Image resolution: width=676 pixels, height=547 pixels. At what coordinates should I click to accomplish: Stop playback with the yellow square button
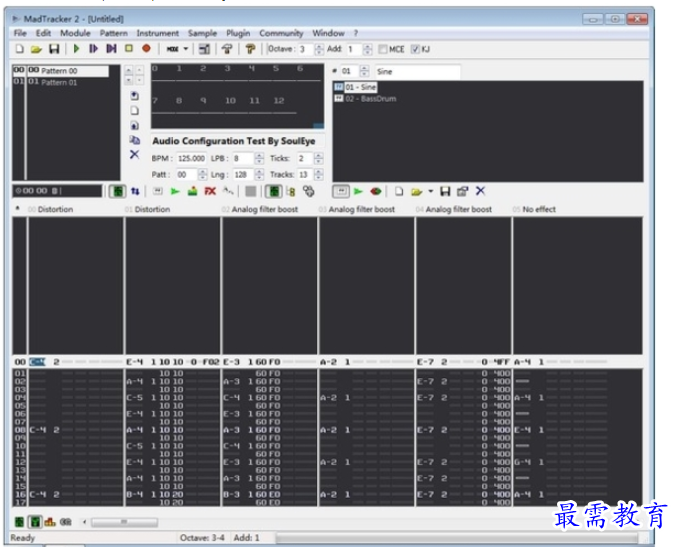point(128,48)
